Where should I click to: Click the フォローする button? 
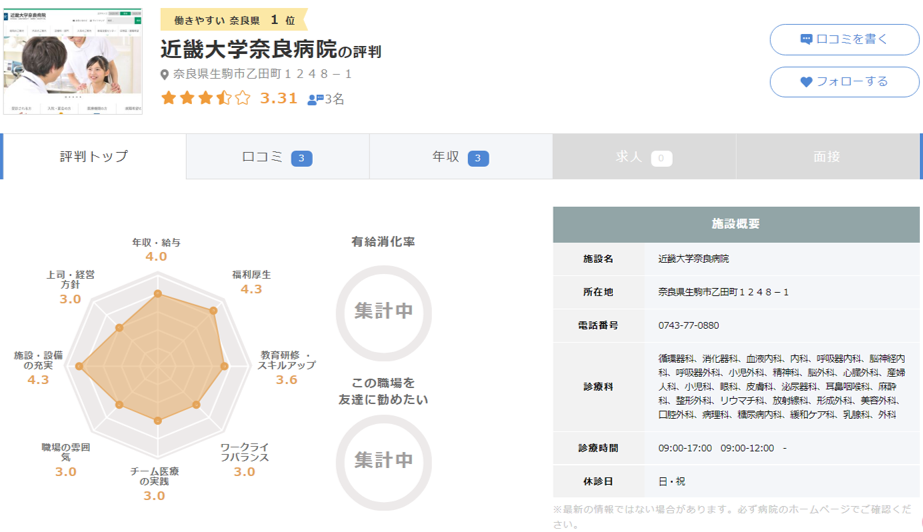844,82
